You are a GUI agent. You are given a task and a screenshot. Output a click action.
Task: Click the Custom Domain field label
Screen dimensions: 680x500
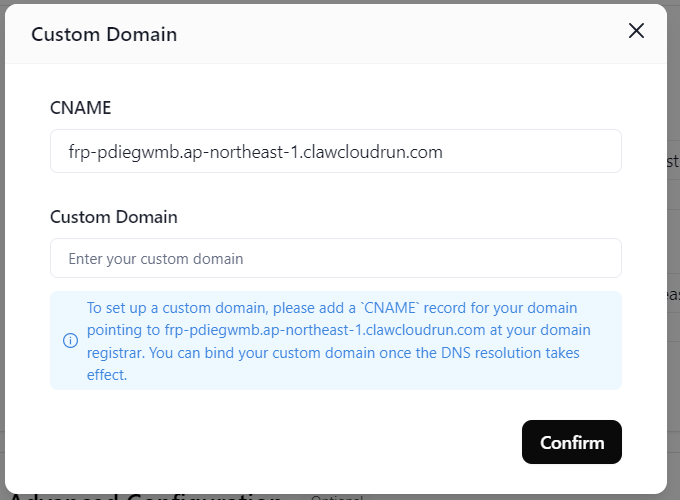113,216
